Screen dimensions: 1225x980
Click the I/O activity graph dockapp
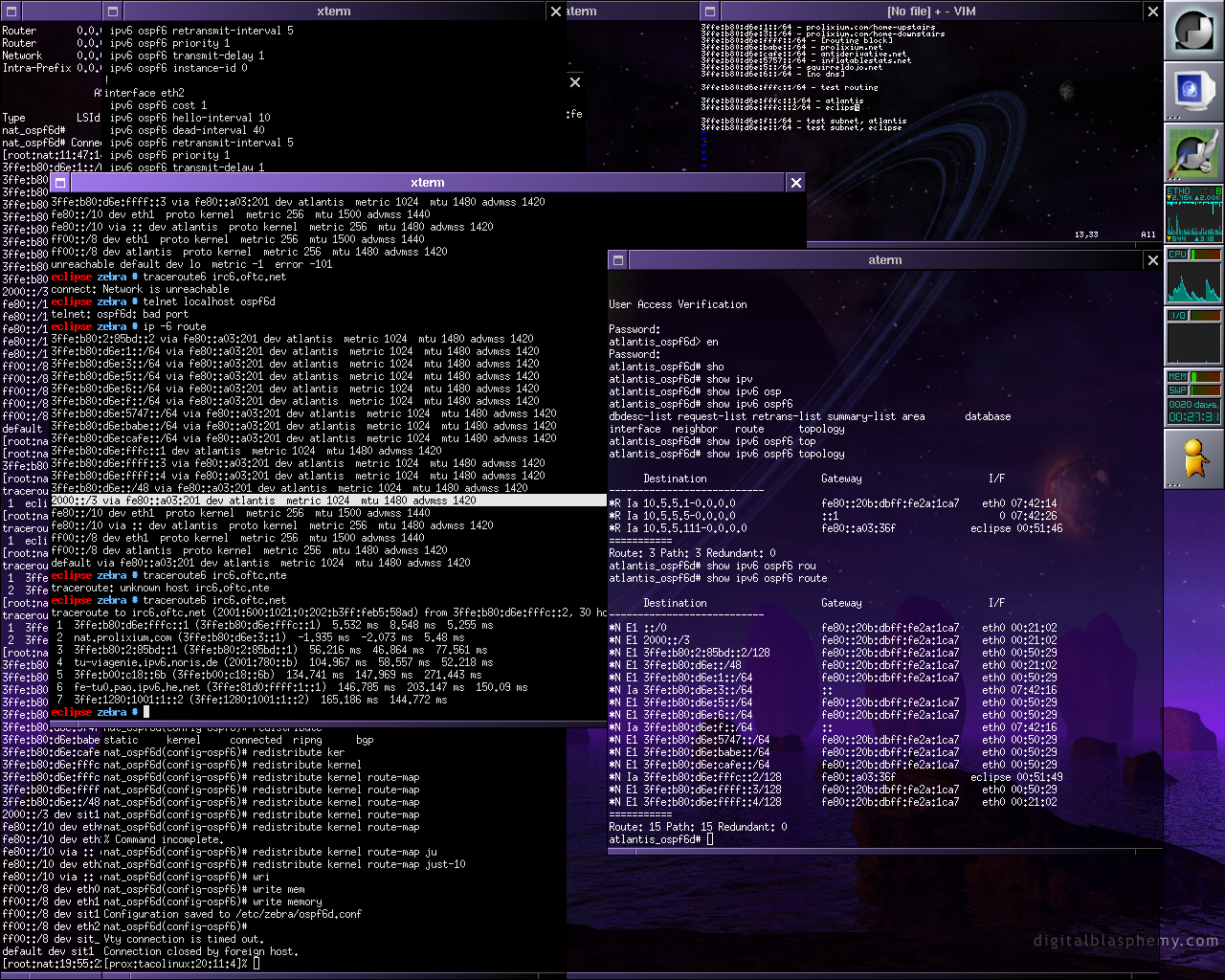coord(1193,342)
